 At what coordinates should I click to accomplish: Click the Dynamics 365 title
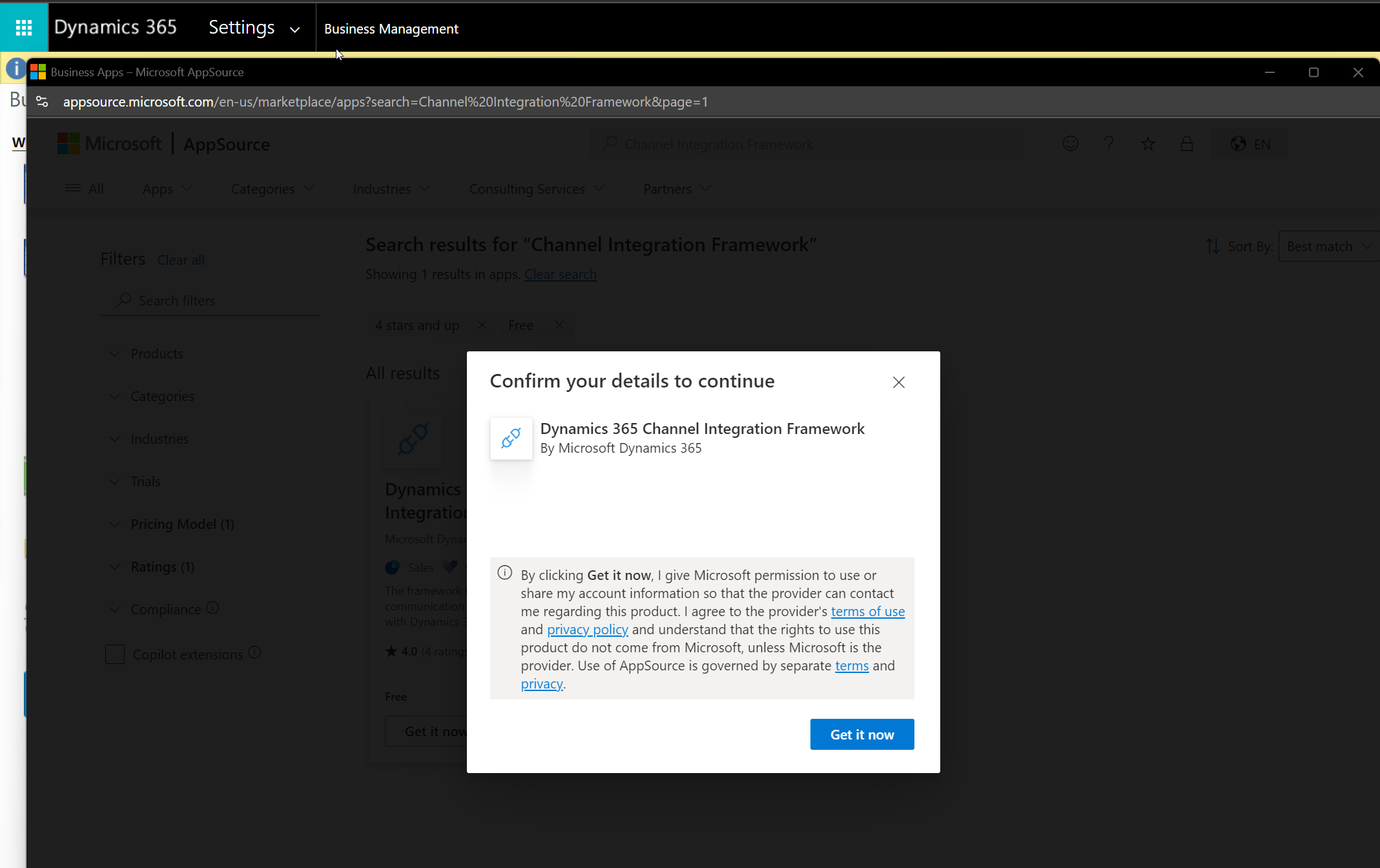pos(115,27)
